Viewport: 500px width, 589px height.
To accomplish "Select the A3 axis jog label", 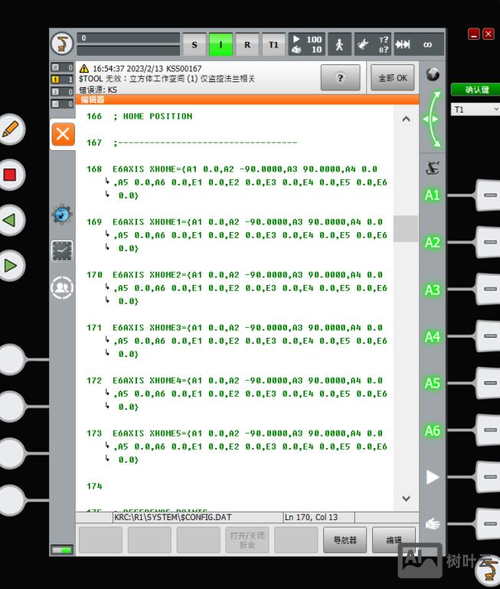I will (432, 290).
